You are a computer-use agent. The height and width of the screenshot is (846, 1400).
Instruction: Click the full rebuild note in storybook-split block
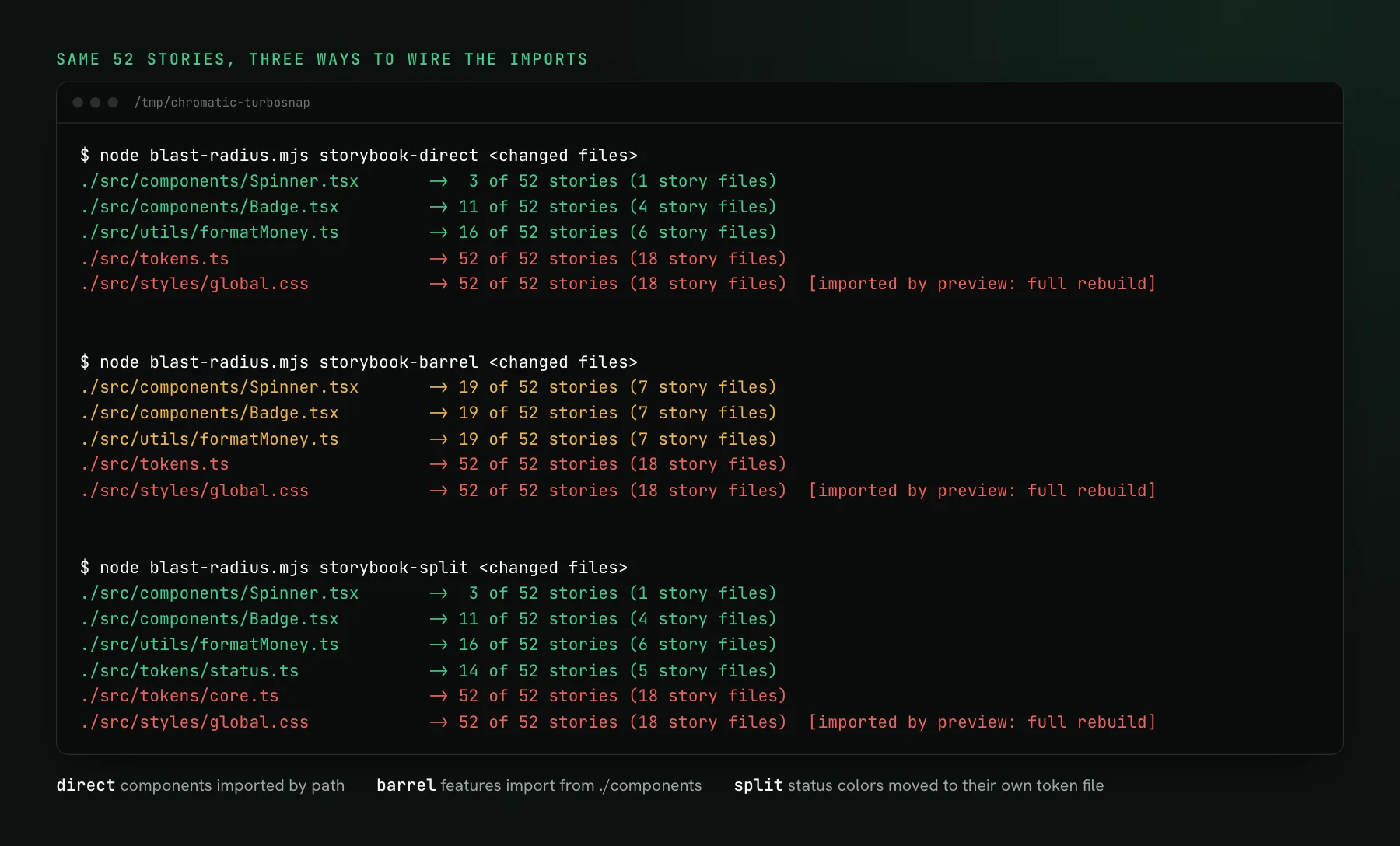click(982, 722)
